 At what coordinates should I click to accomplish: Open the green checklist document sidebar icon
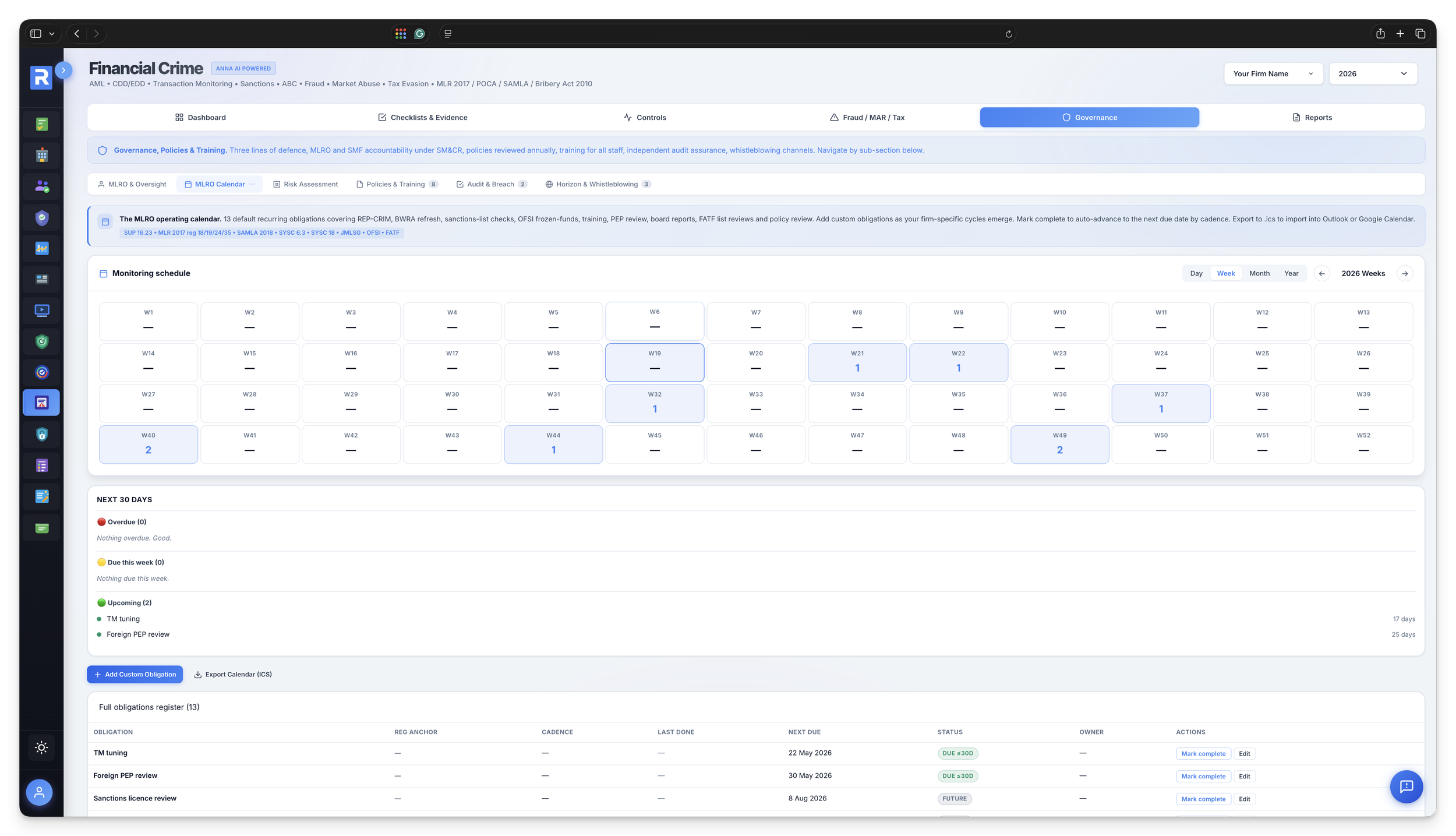41,124
